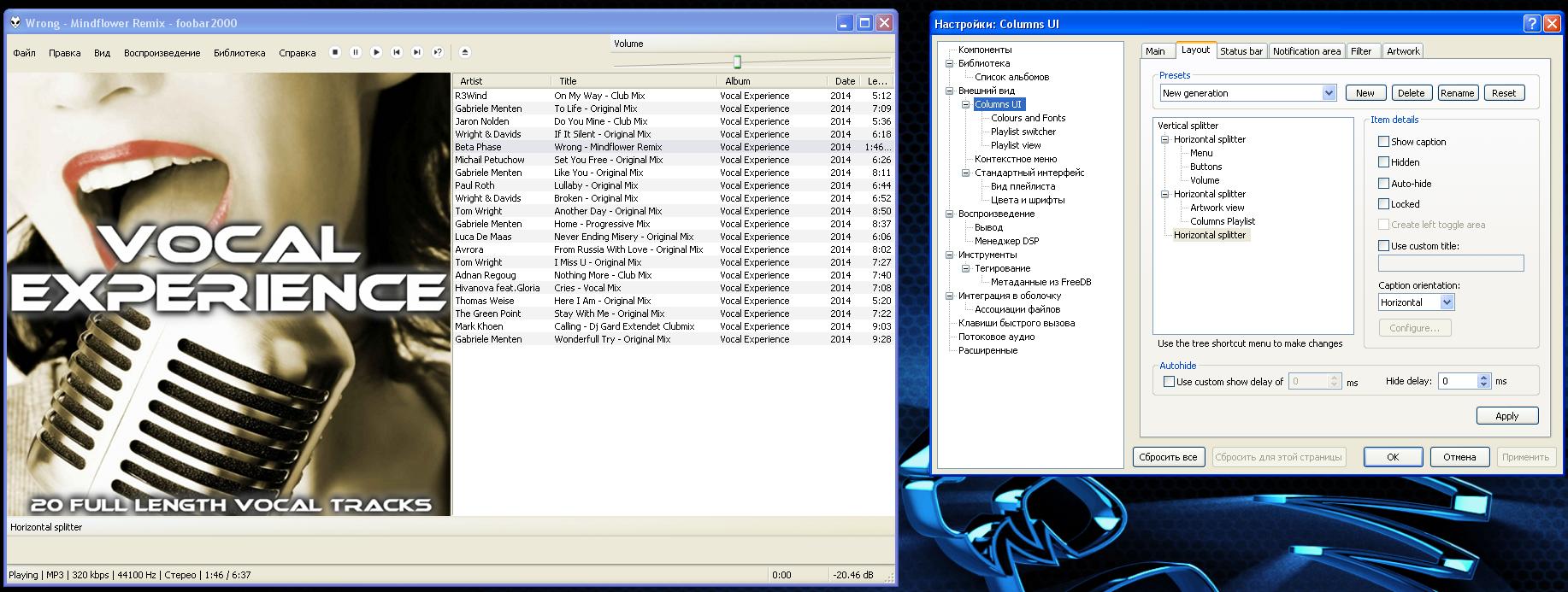Collapse first Horizontal splitter in layout tree
The width and height of the screenshot is (1568, 592).
(1164, 139)
